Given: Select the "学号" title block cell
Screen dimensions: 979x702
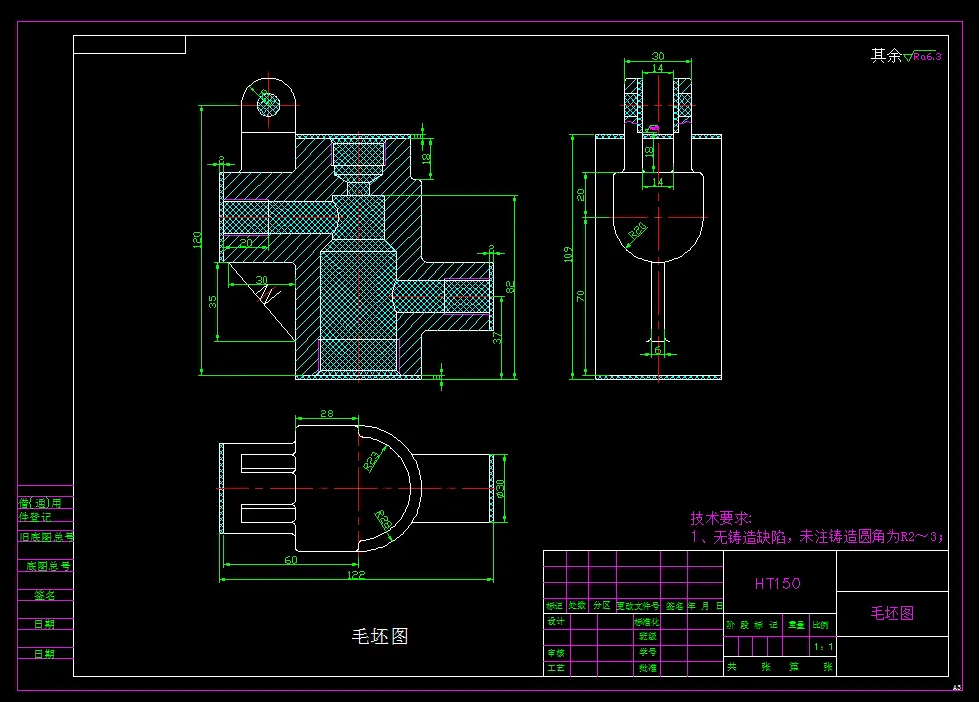Looking at the screenshot, I should pyautogui.click(x=648, y=652).
